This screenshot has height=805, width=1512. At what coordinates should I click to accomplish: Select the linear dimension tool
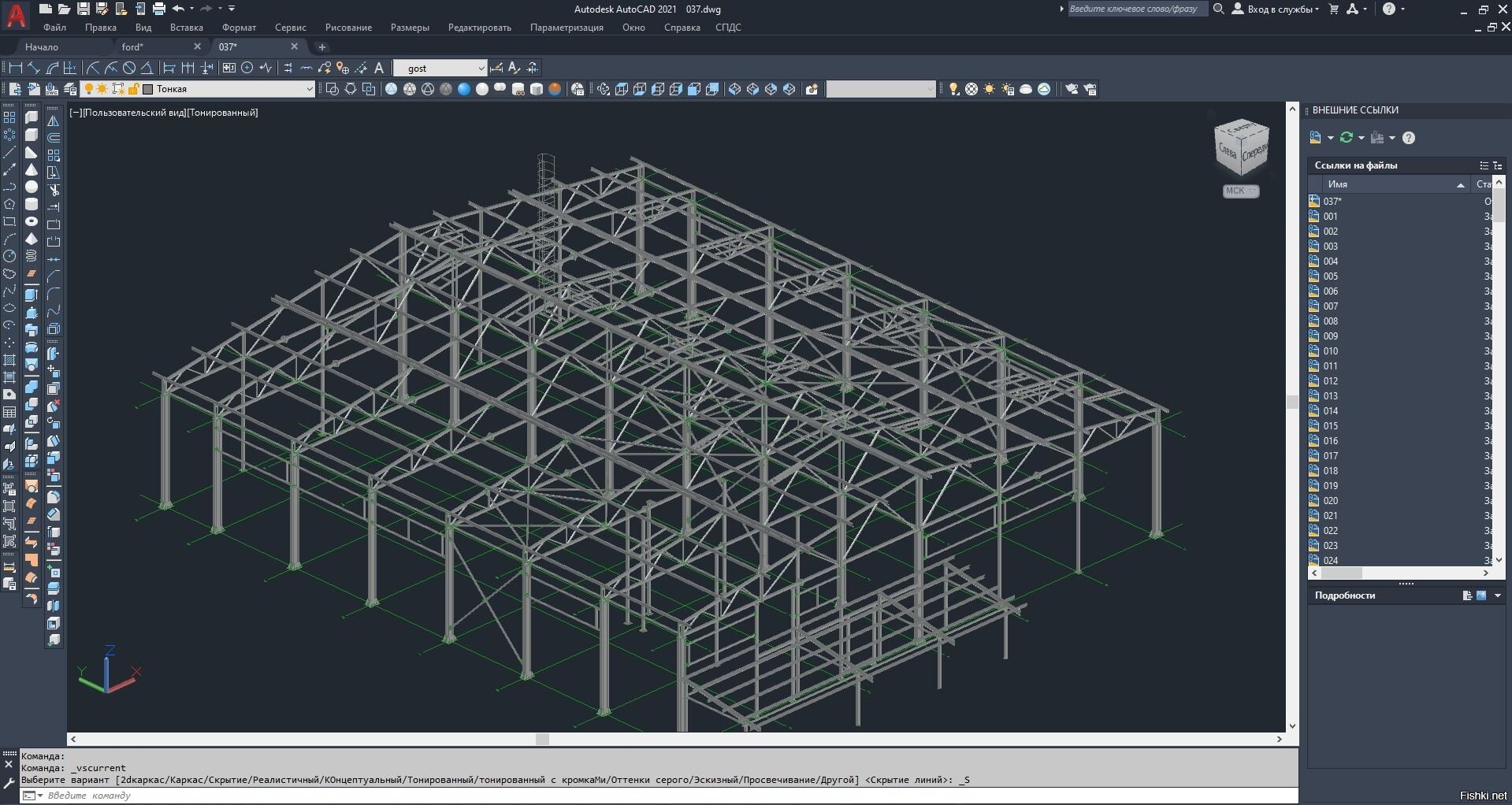pyautogui.click(x=15, y=68)
